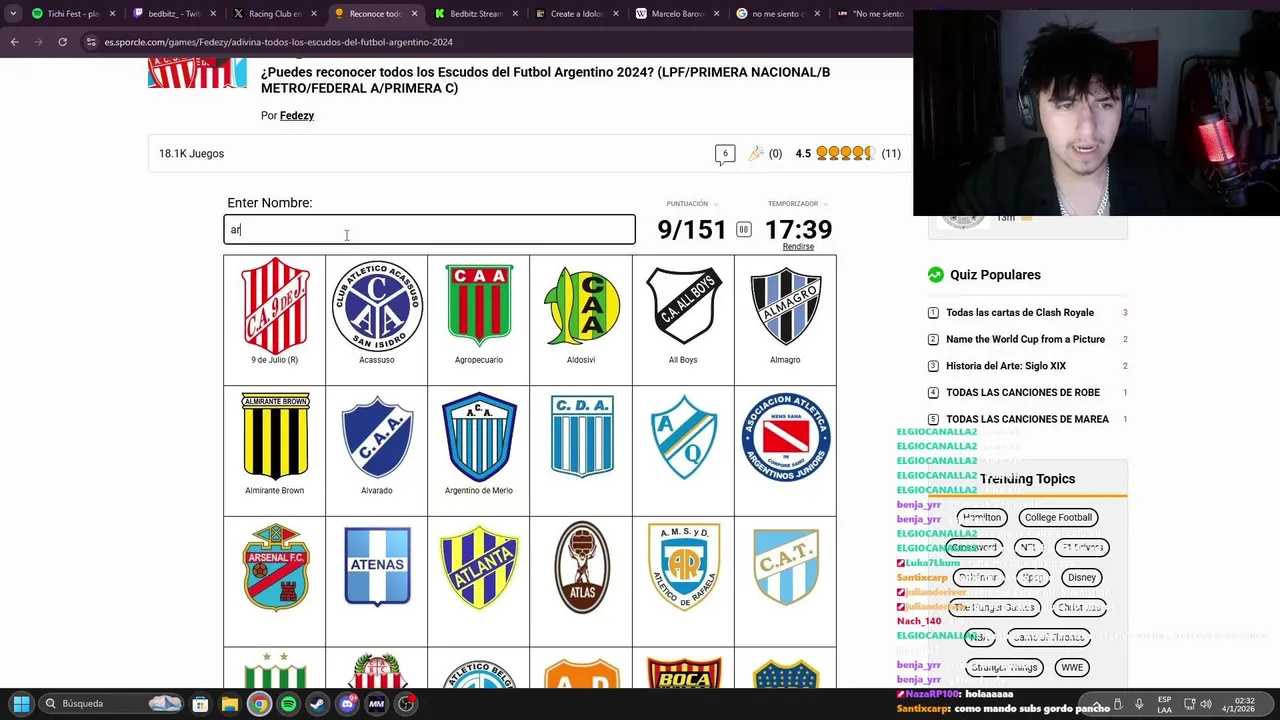Click the Enter Nombre answer field
The height and width of the screenshot is (720, 1280).
point(429,229)
